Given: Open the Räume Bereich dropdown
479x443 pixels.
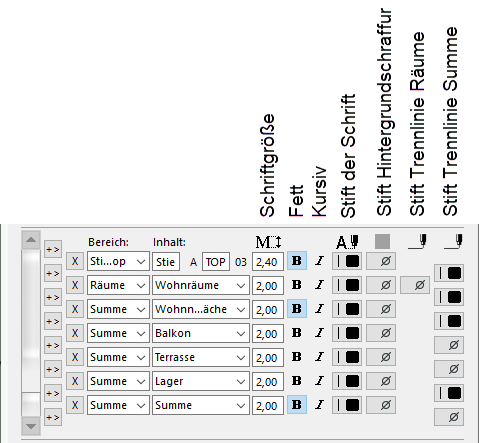Looking at the screenshot, I should click(118, 286).
